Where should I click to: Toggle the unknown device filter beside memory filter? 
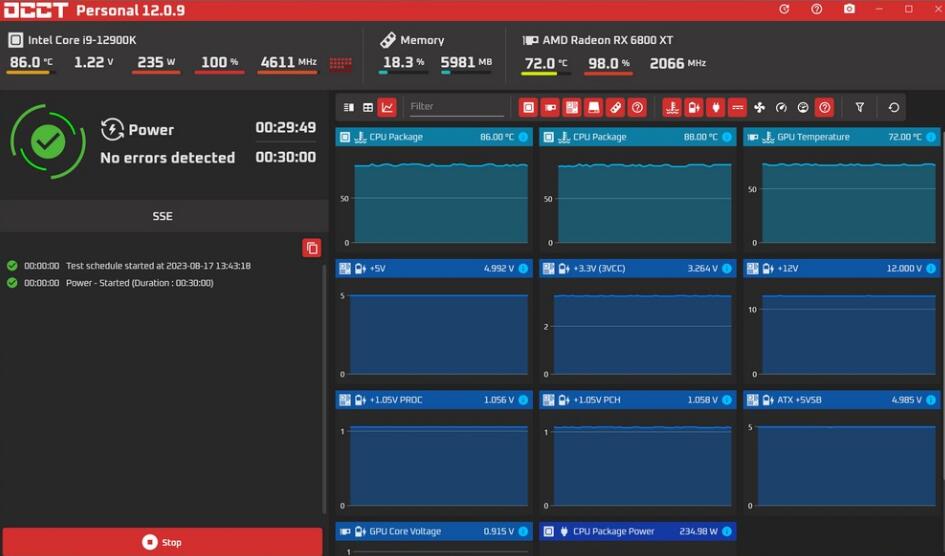[x=637, y=107]
